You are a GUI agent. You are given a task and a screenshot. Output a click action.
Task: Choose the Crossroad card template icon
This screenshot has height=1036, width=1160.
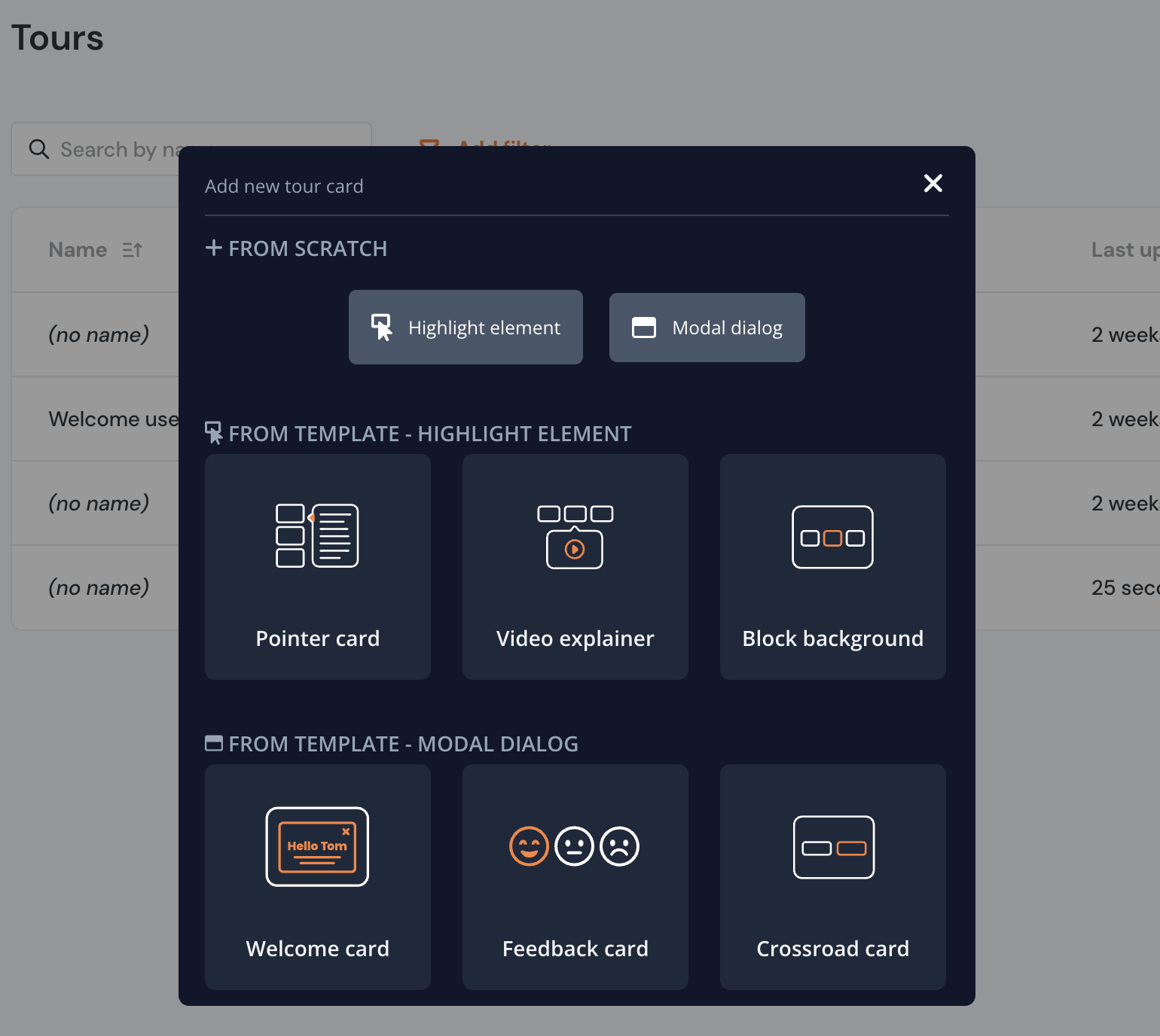[833, 847]
